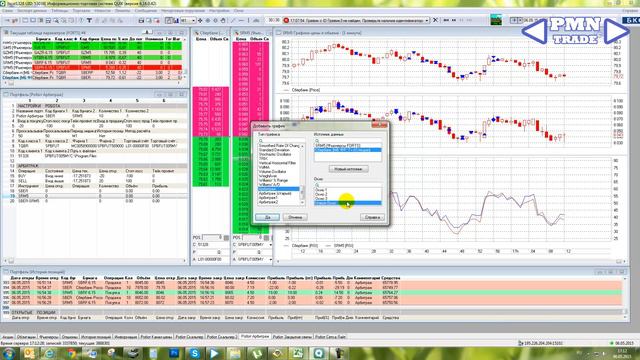Select Окно 1 in window list
Screen dimensions: 640x360
321,190
